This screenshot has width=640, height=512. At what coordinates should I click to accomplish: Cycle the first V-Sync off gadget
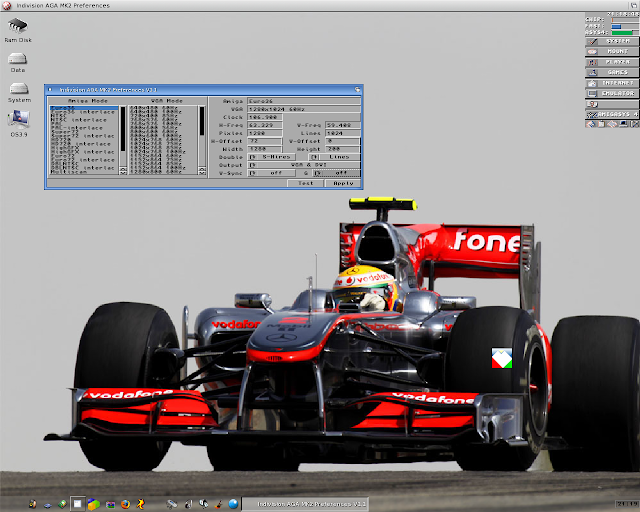271,173
